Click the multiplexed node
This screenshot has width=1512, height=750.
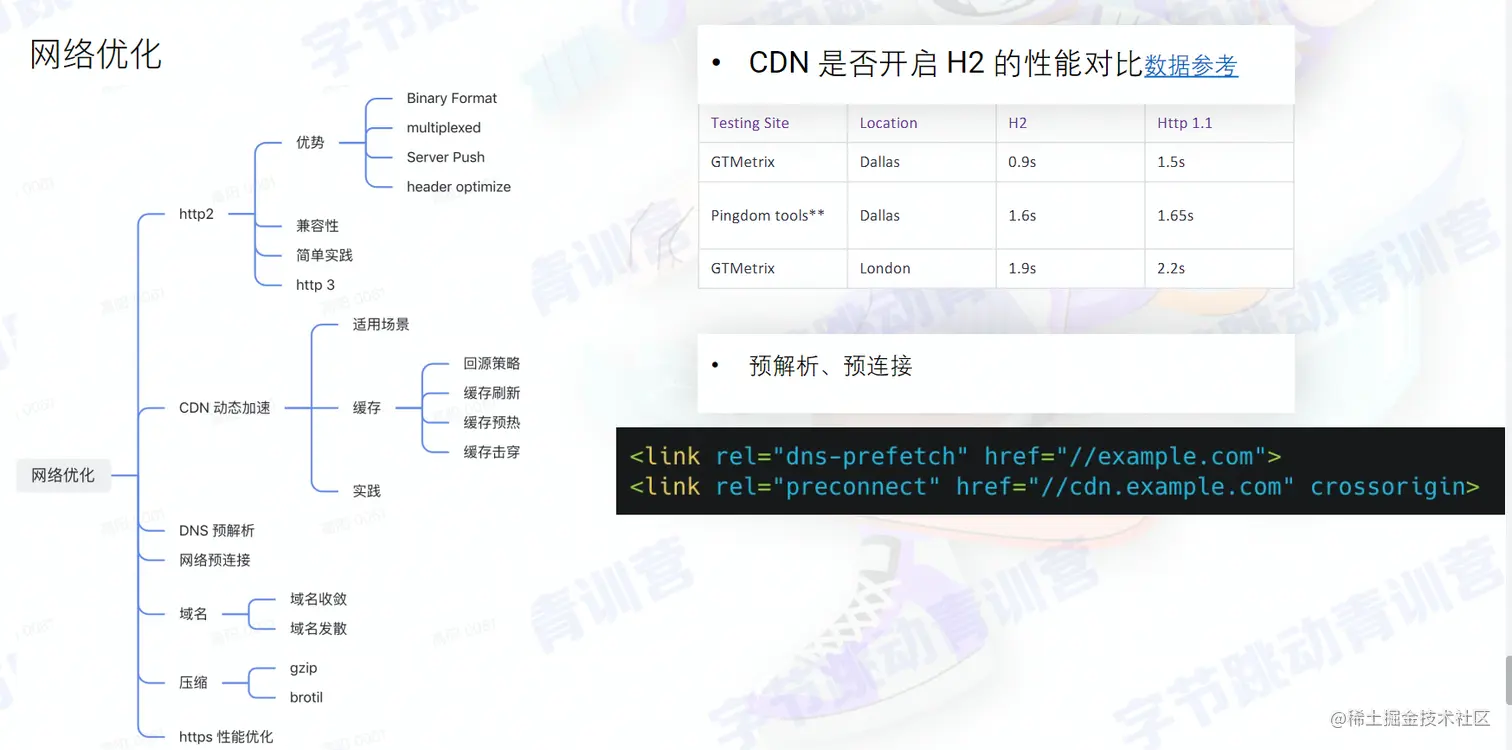(443, 127)
